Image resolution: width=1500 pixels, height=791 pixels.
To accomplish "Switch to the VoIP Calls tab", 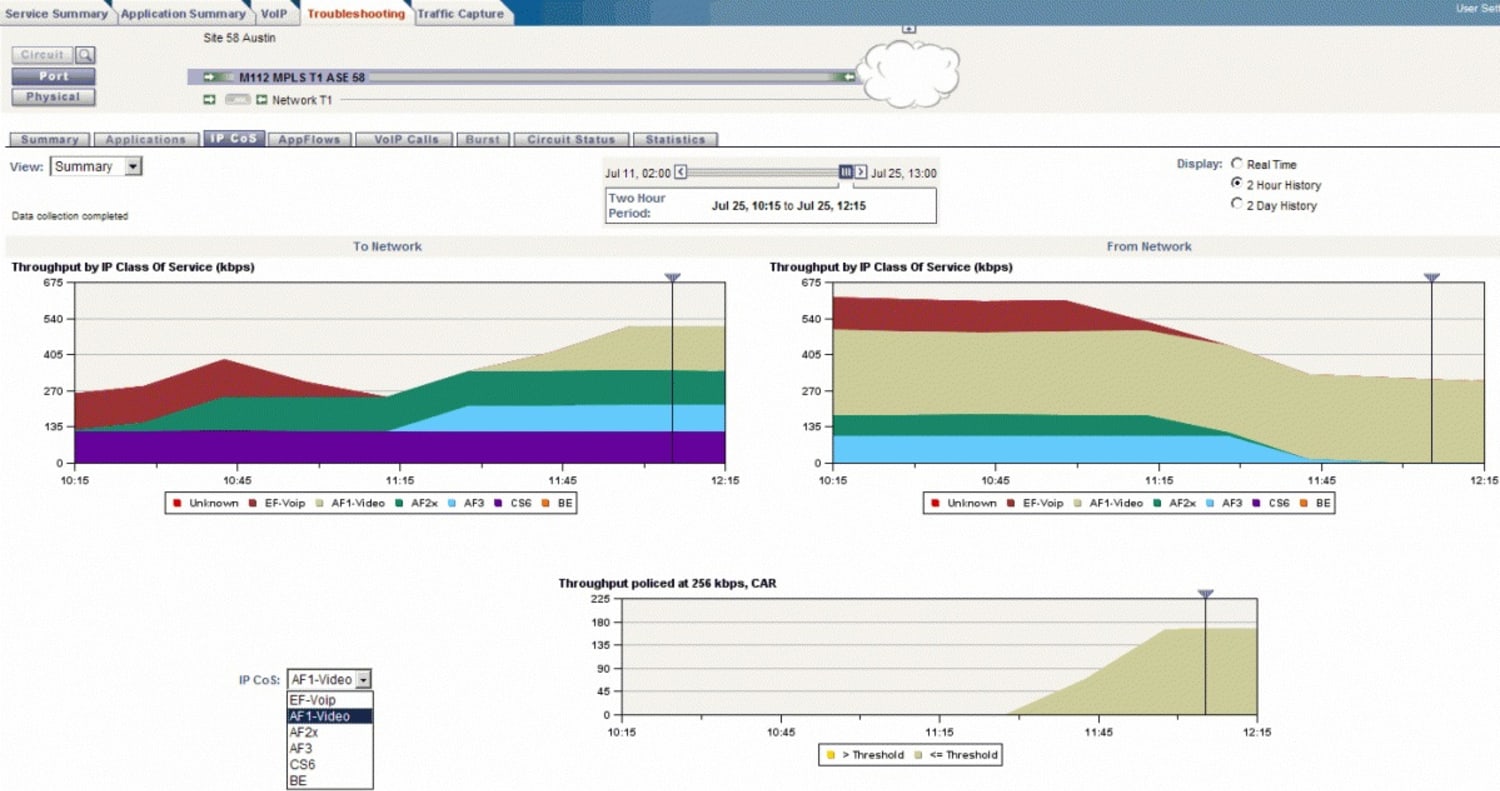I will [x=403, y=139].
